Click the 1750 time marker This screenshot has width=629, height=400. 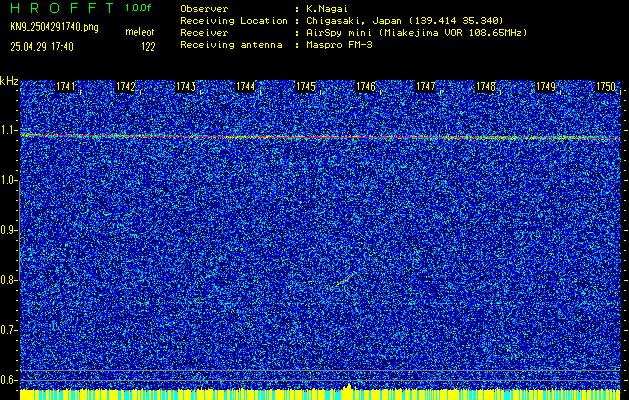[x=606, y=87]
